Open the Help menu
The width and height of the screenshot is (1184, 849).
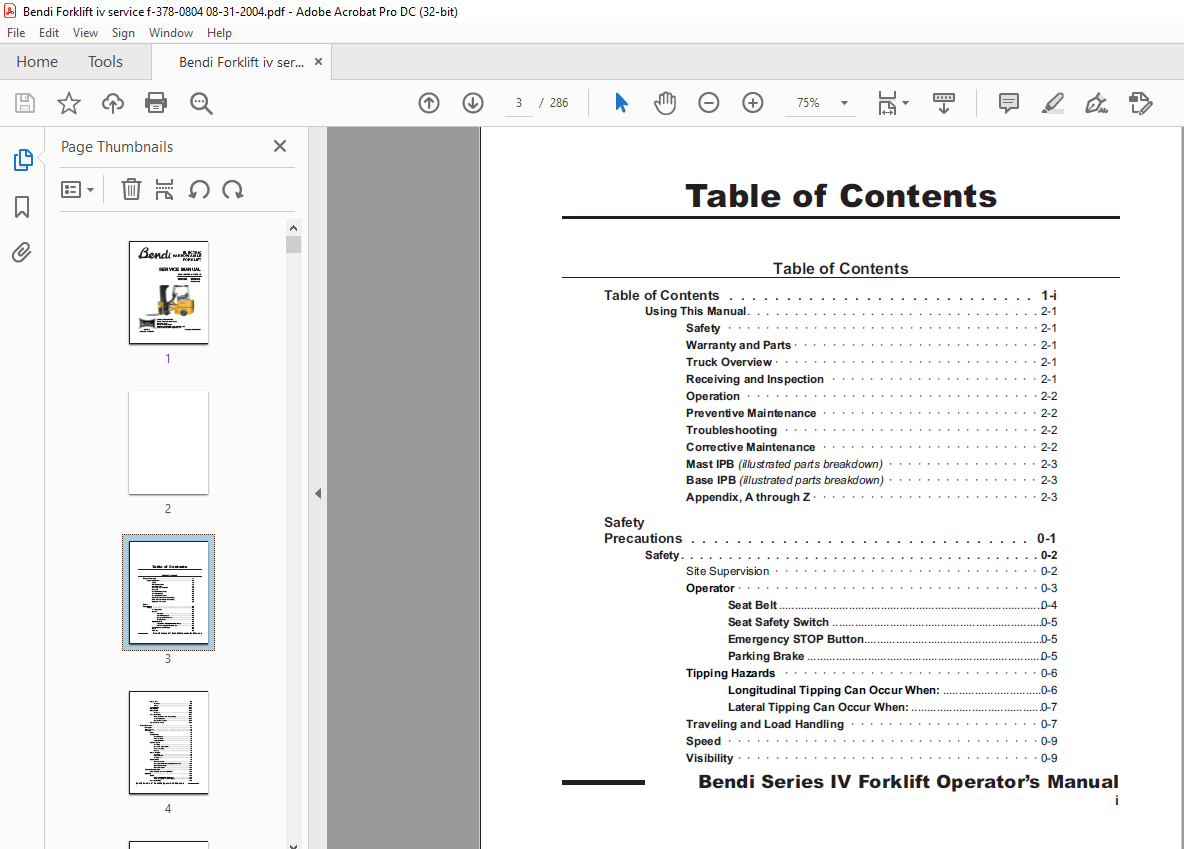click(x=219, y=32)
